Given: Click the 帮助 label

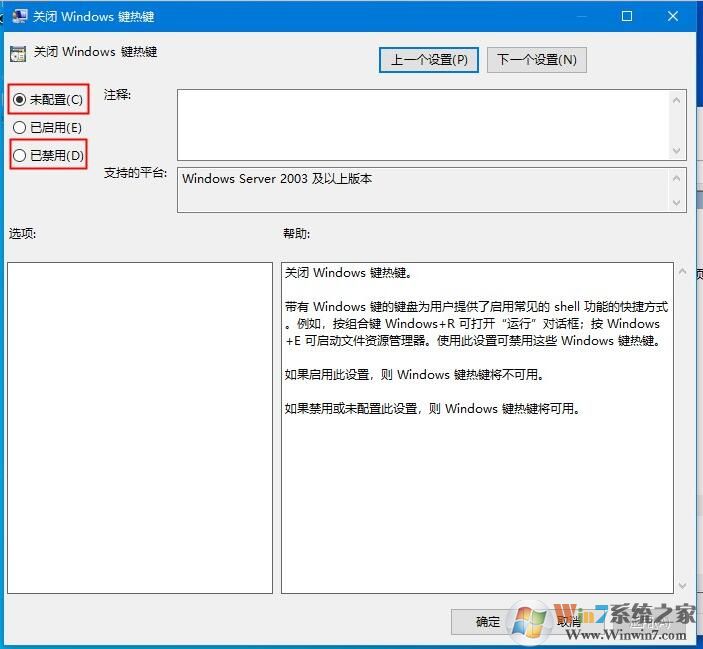Looking at the screenshot, I should tap(296, 234).
